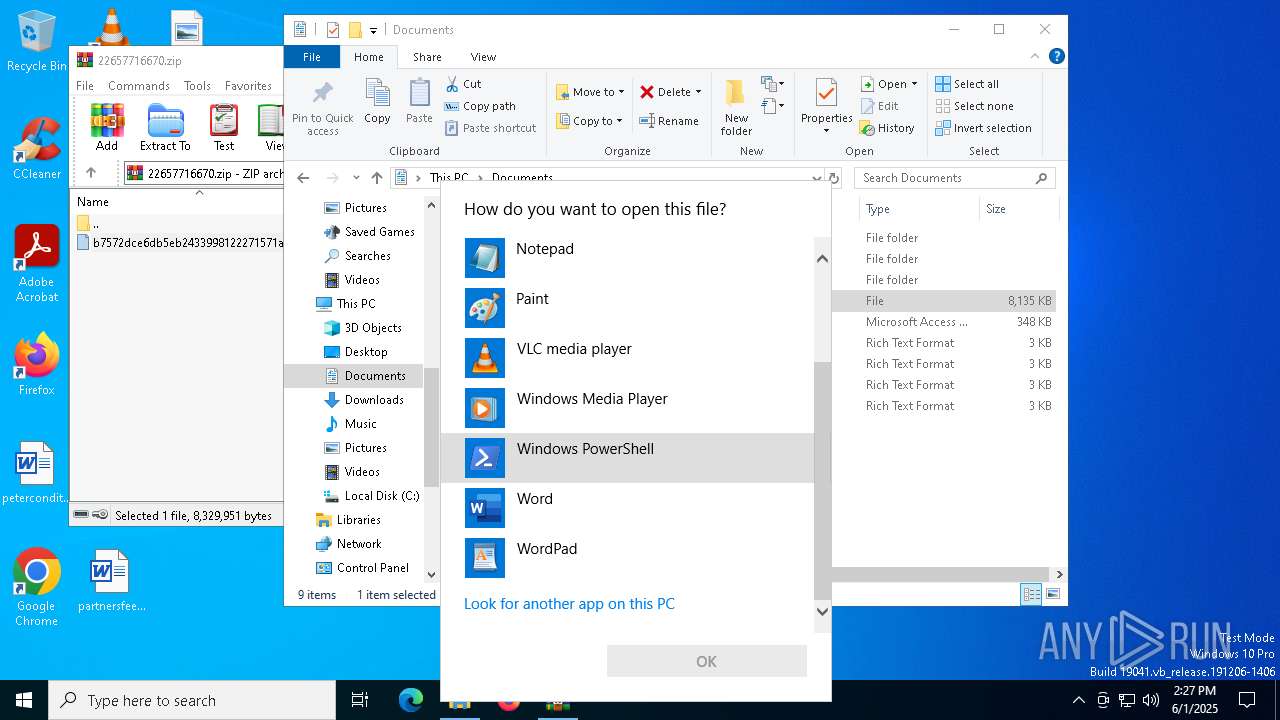The width and height of the screenshot is (1280, 720).
Task: Open the Properties dropdown arrow
Action: tap(826, 131)
